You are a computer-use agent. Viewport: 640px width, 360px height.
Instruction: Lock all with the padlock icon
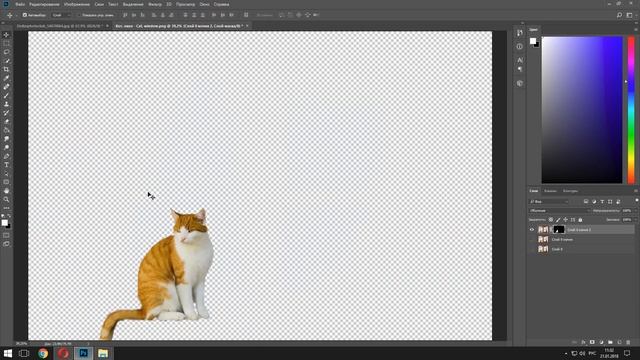tap(580, 220)
